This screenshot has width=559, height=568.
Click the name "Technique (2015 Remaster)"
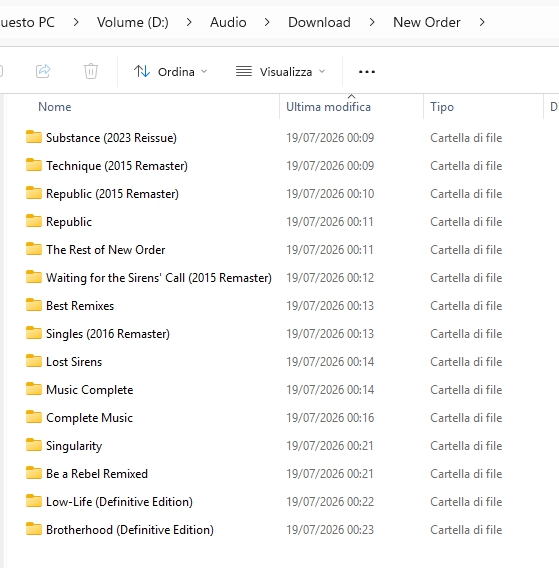pos(117,166)
